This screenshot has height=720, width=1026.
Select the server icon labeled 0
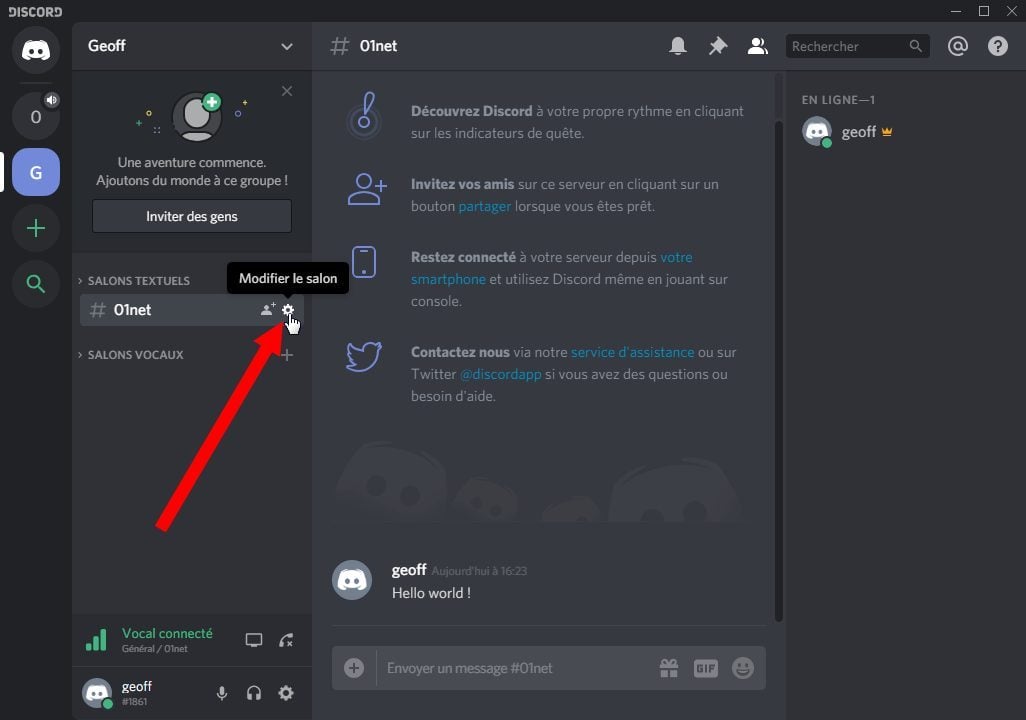point(35,116)
